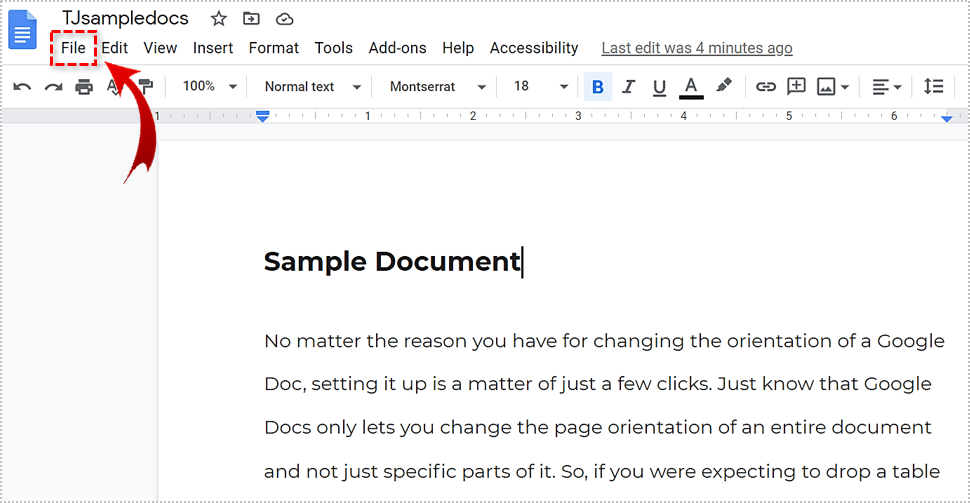Expand the 100% zoom dropdown
970x503 pixels.
[210, 87]
